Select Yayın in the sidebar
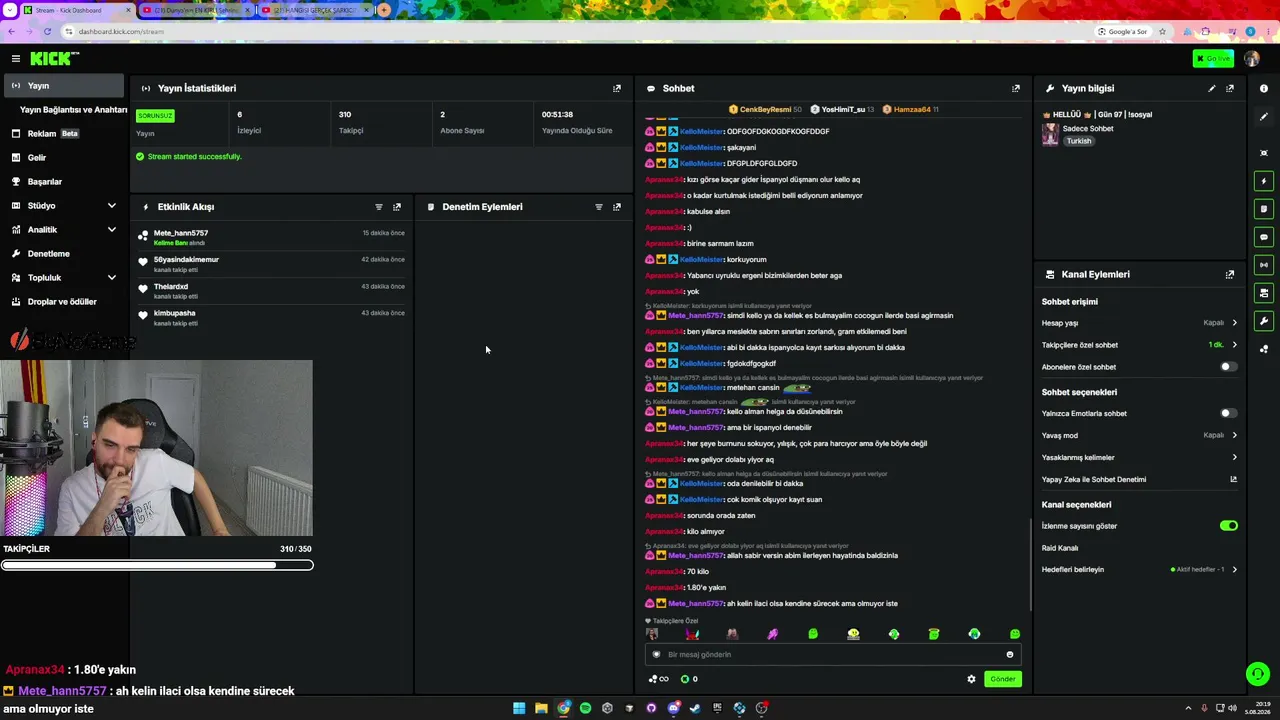 pos(64,86)
